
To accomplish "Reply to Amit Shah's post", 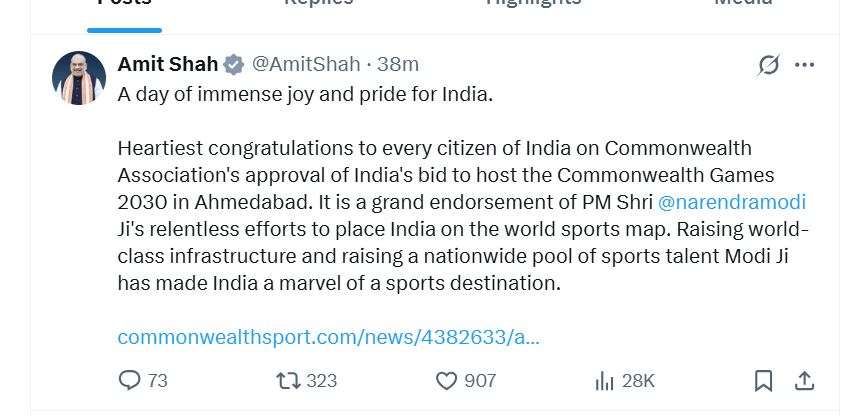I will point(131,380).
